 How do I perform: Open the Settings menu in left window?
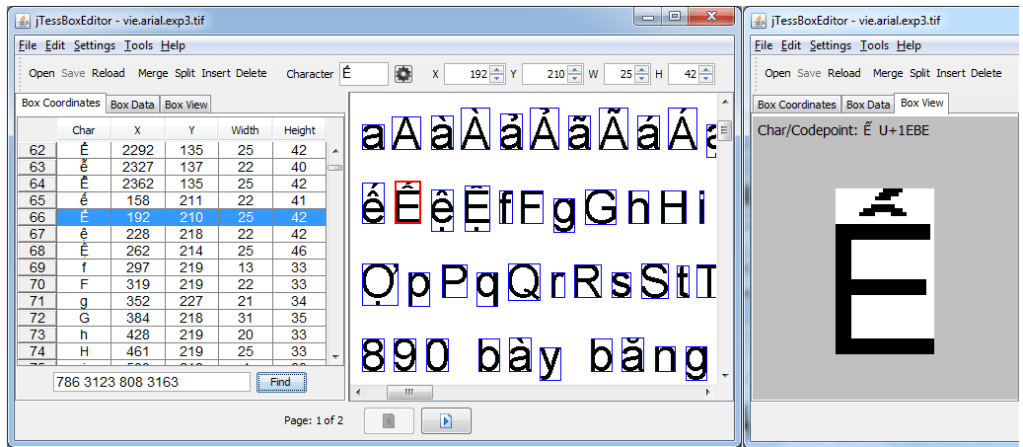tap(95, 45)
